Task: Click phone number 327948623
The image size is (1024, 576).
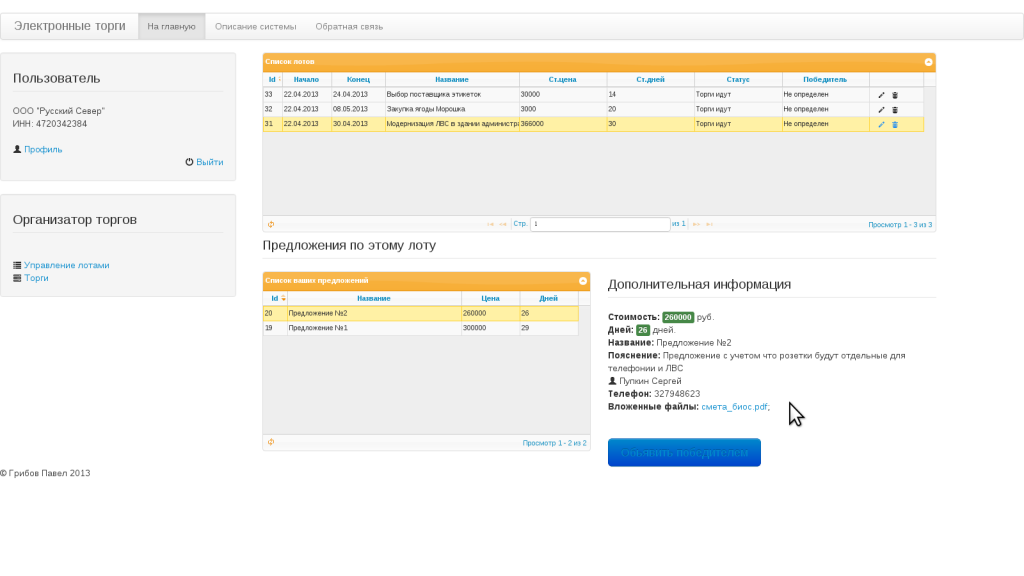Action: click(x=677, y=394)
